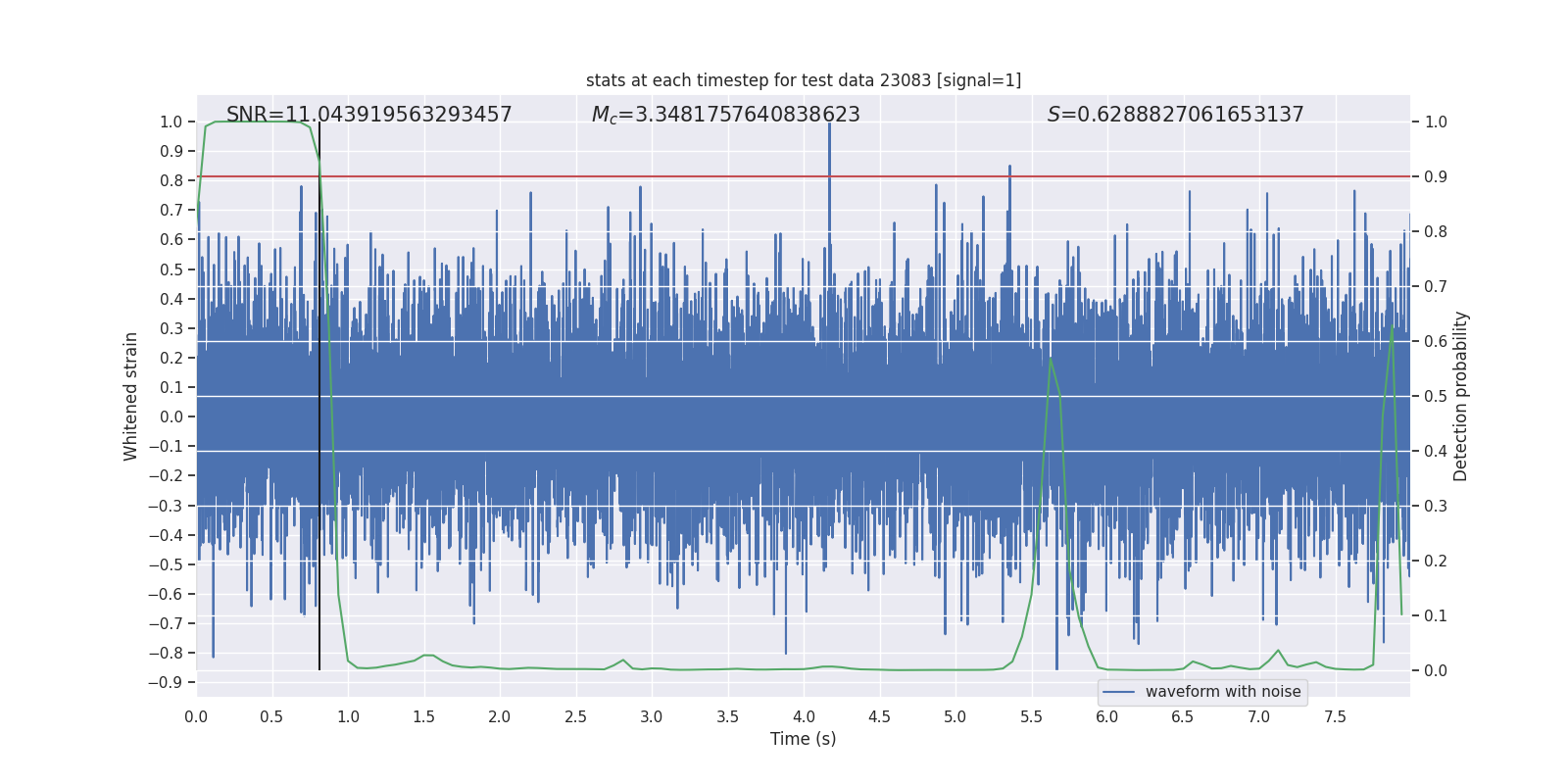Select Time axis tick 6.0
This screenshot has height=784, width=1568.
pyautogui.click(x=1107, y=716)
